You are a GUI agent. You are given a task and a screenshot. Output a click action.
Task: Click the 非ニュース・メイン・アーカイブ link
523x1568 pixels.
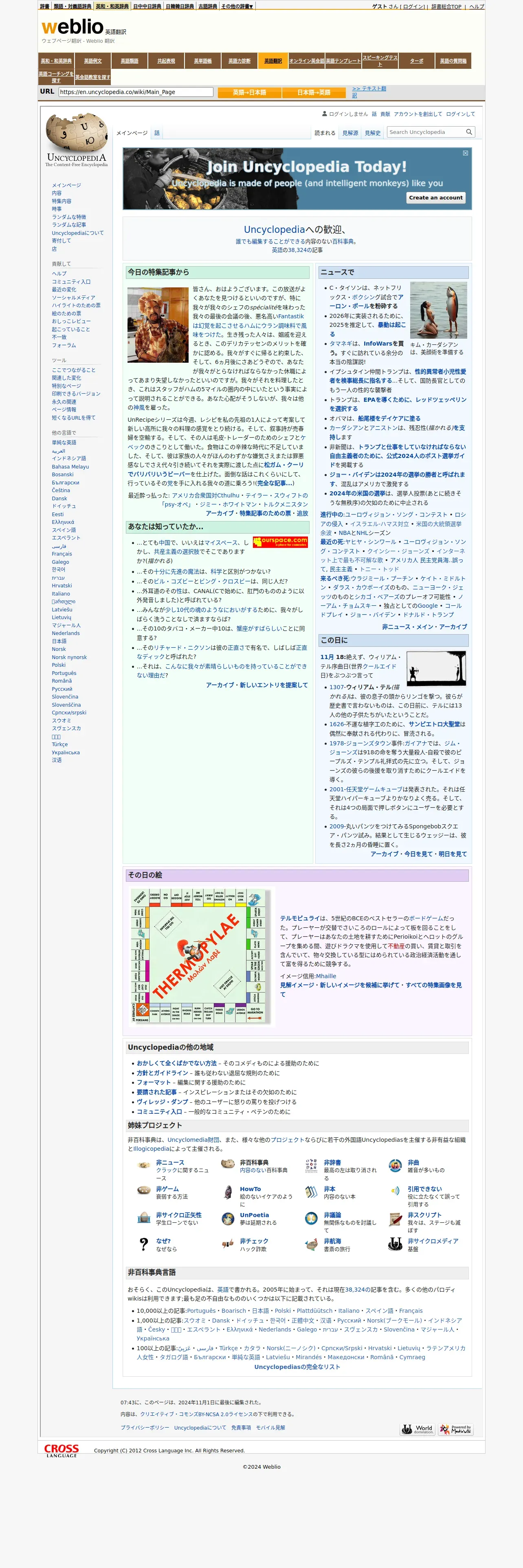[x=424, y=626]
